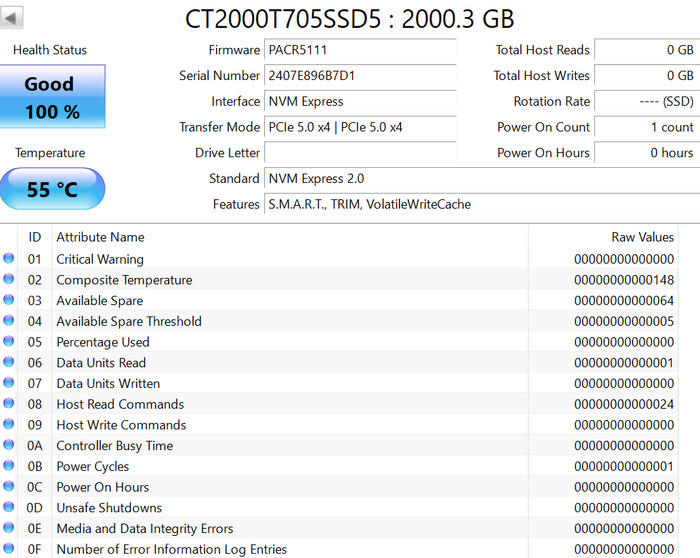Click the Raw Values column header
The image size is (700, 558).
[642, 237]
